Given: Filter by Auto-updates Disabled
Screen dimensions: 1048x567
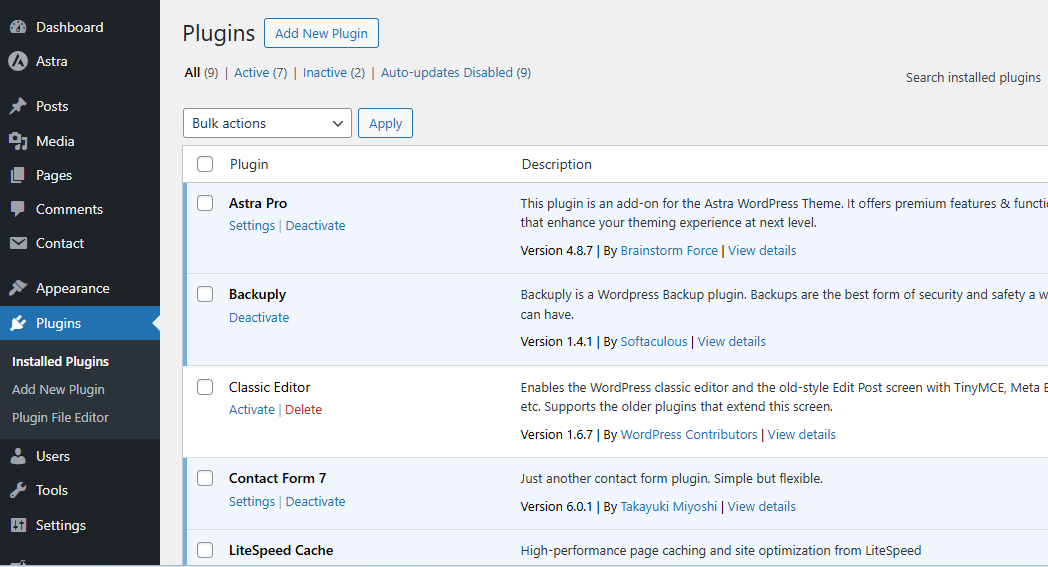Looking at the screenshot, I should tap(446, 72).
